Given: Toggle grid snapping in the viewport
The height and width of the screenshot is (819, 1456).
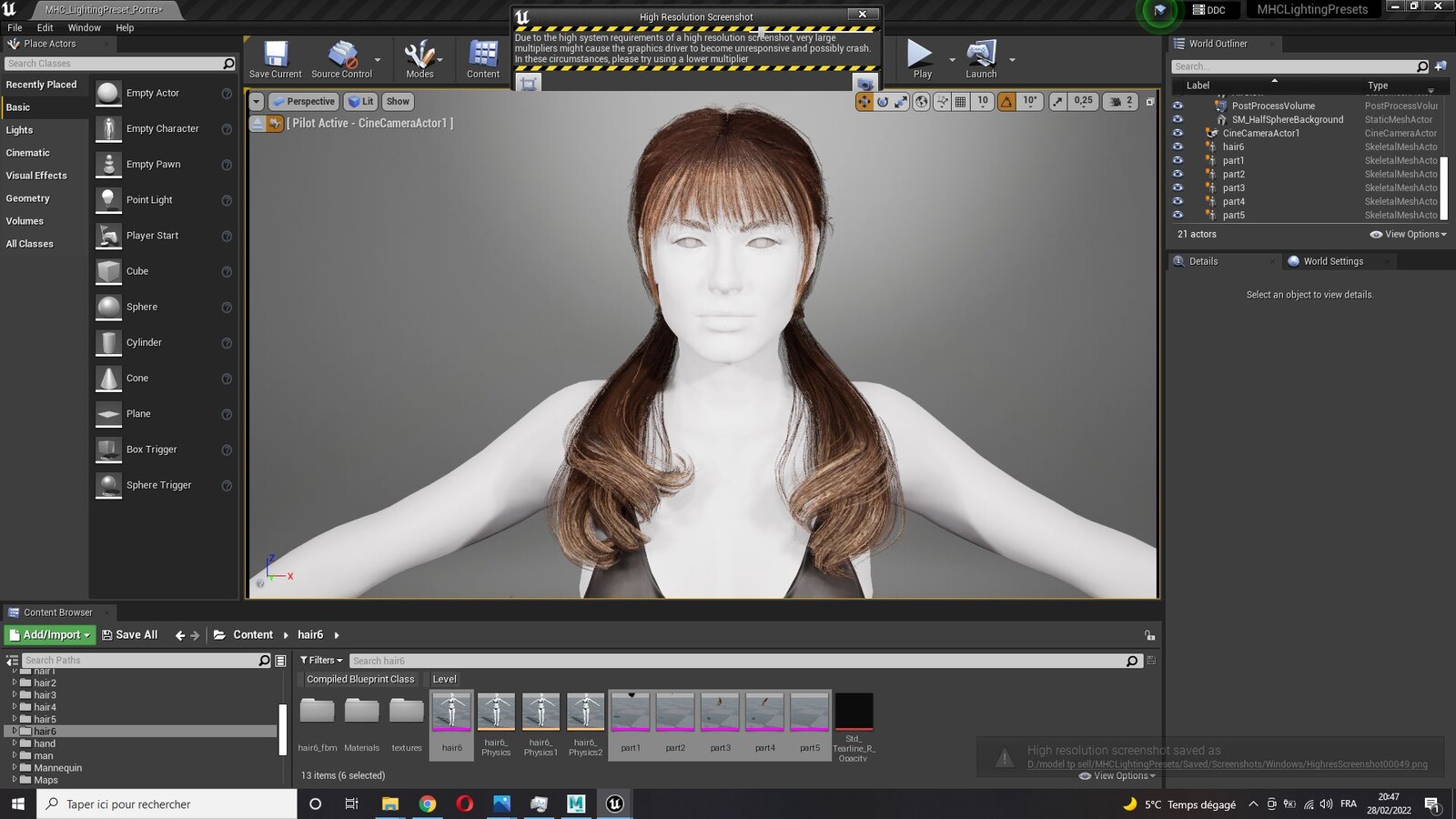Looking at the screenshot, I should [x=960, y=102].
